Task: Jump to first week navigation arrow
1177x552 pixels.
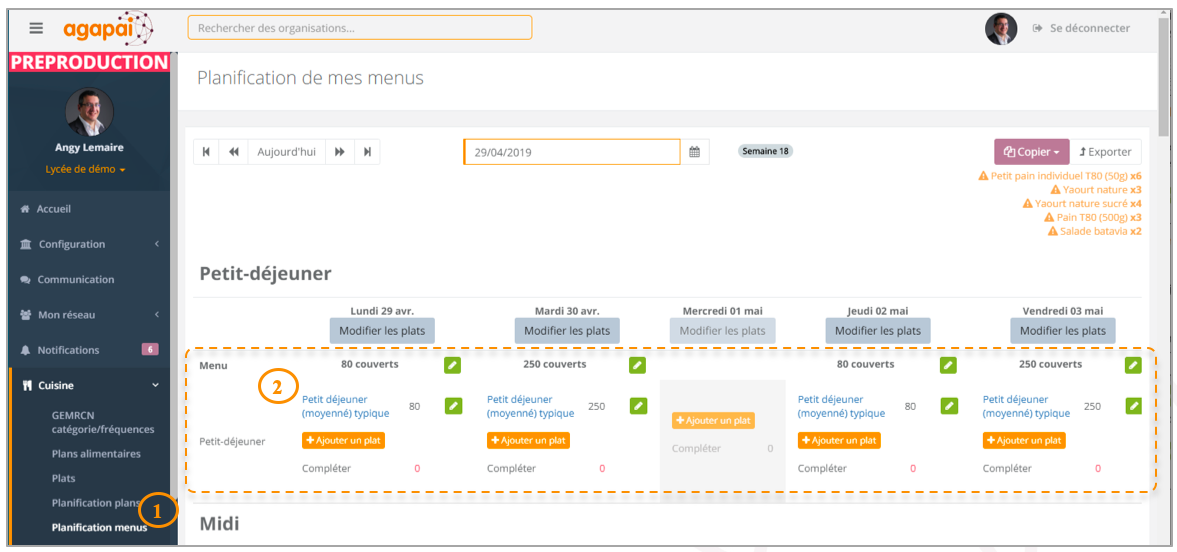Action: click(206, 152)
